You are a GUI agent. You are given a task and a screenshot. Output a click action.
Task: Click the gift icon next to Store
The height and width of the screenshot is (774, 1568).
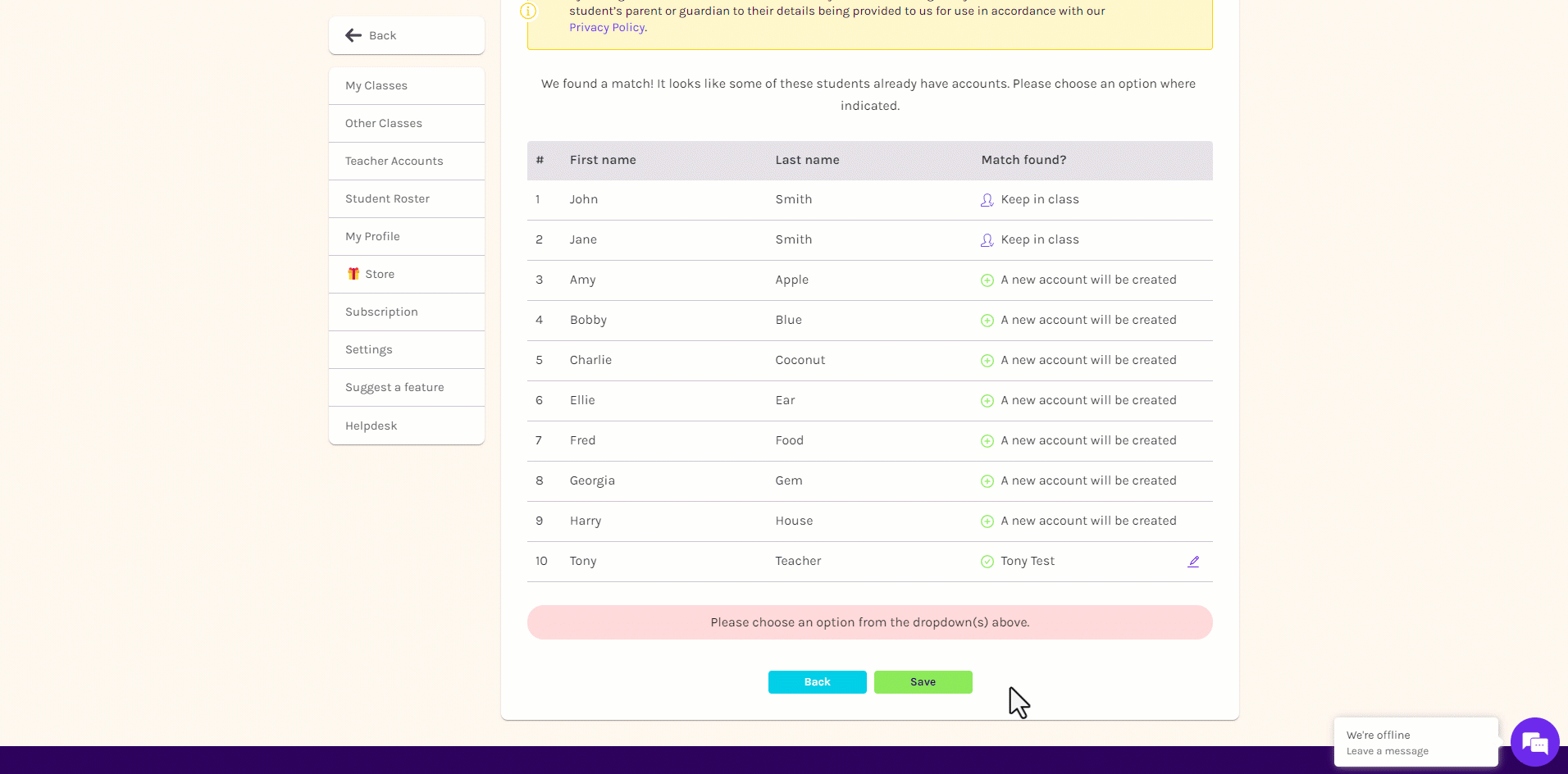tap(353, 274)
